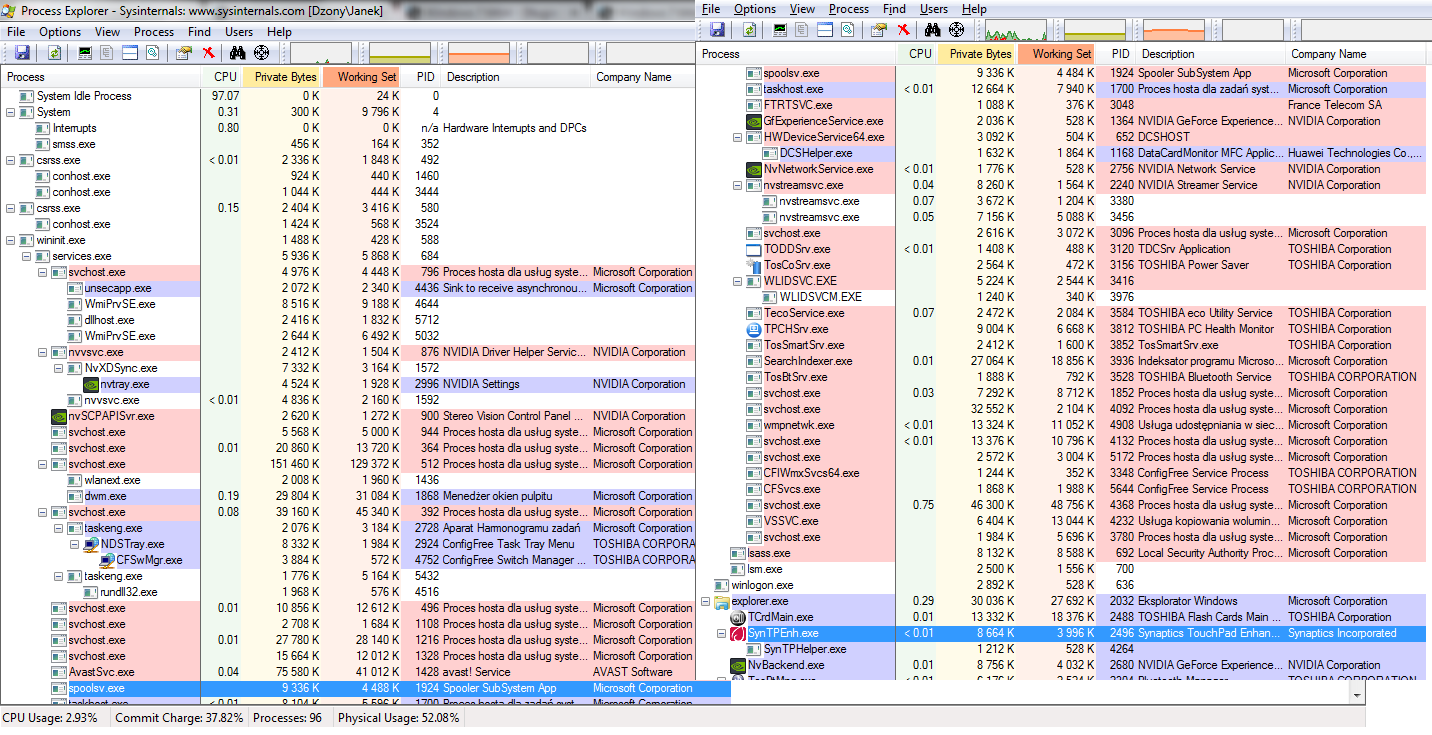
Task: Click crosshair target icon in right window toolbar
Action: [957, 30]
